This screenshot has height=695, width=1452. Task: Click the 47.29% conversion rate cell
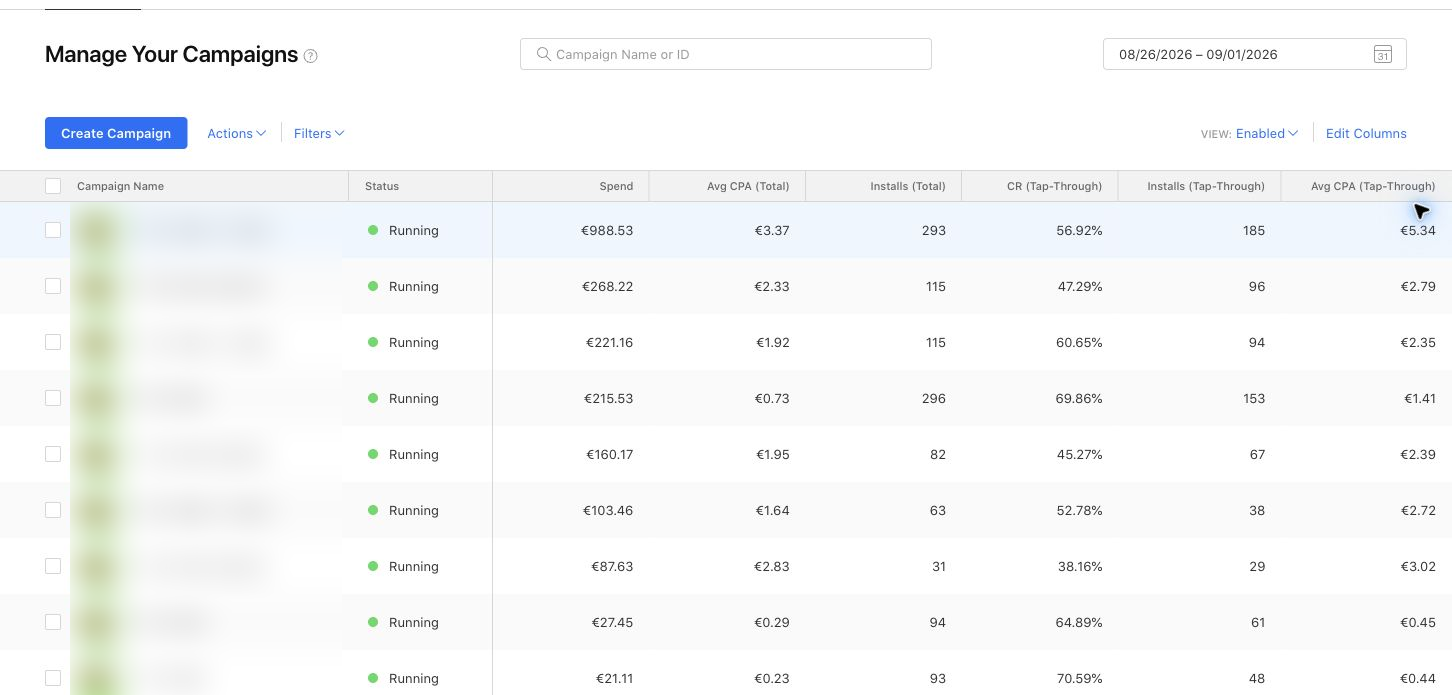pyautogui.click(x=1079, y=286)
